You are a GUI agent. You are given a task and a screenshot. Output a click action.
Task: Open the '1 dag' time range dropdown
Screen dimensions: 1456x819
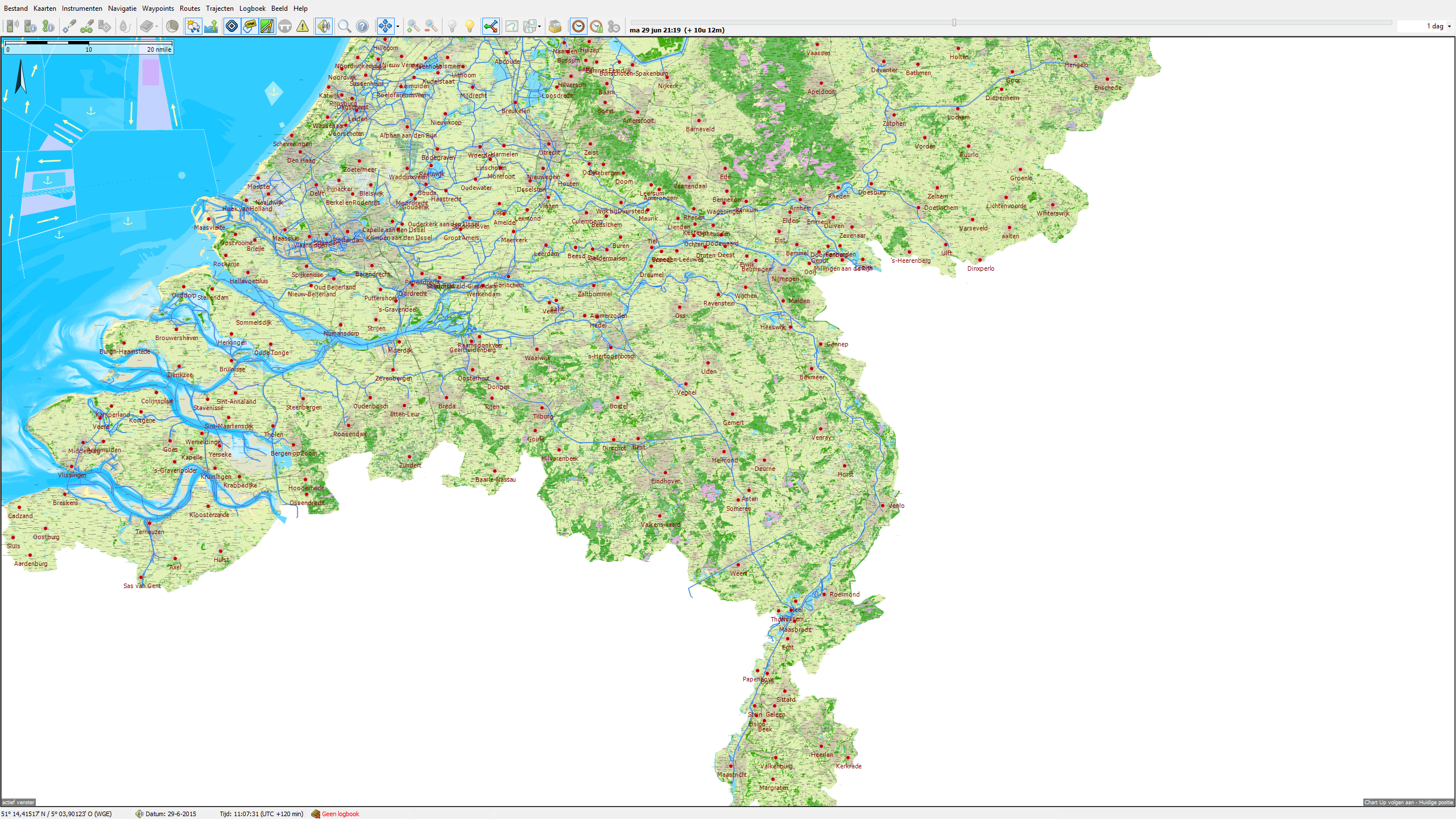1449,26
